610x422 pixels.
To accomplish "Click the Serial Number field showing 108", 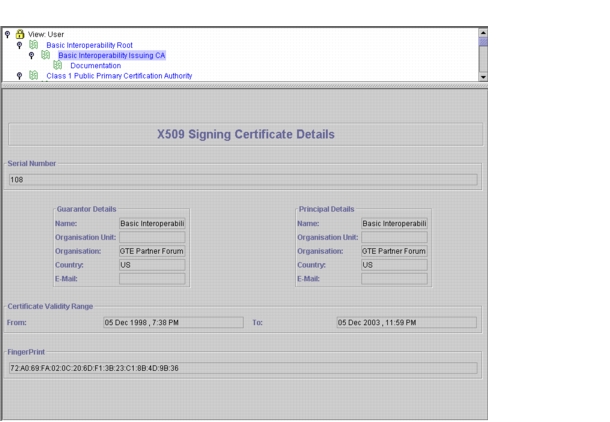I will [243, 180].
